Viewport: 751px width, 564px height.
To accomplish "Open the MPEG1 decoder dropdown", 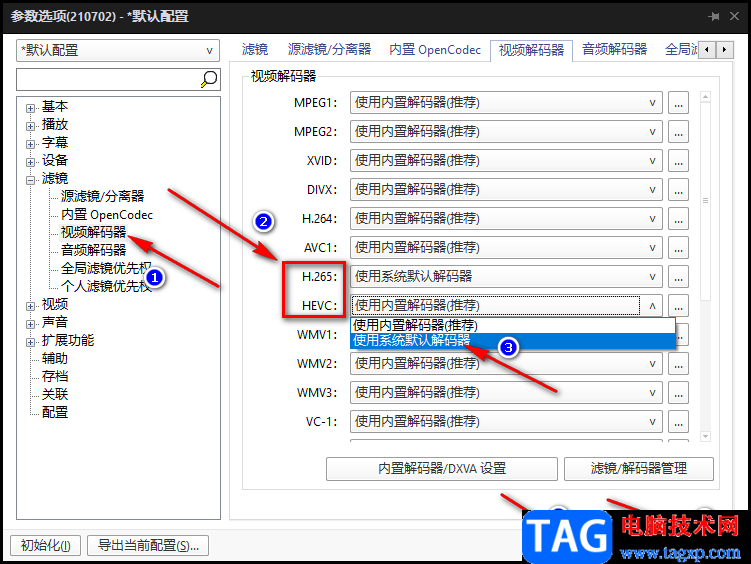I will coord(506,103).
